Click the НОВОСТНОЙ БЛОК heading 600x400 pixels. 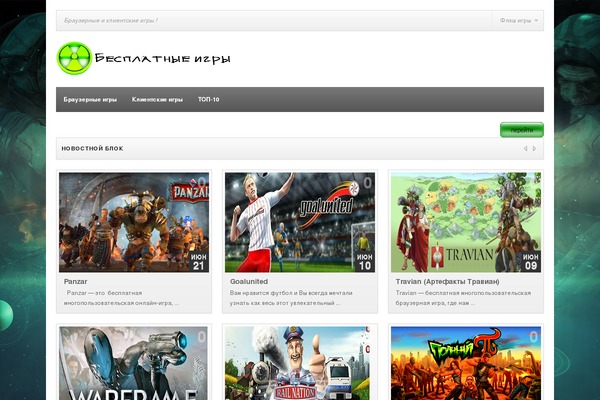click(92, 149)
